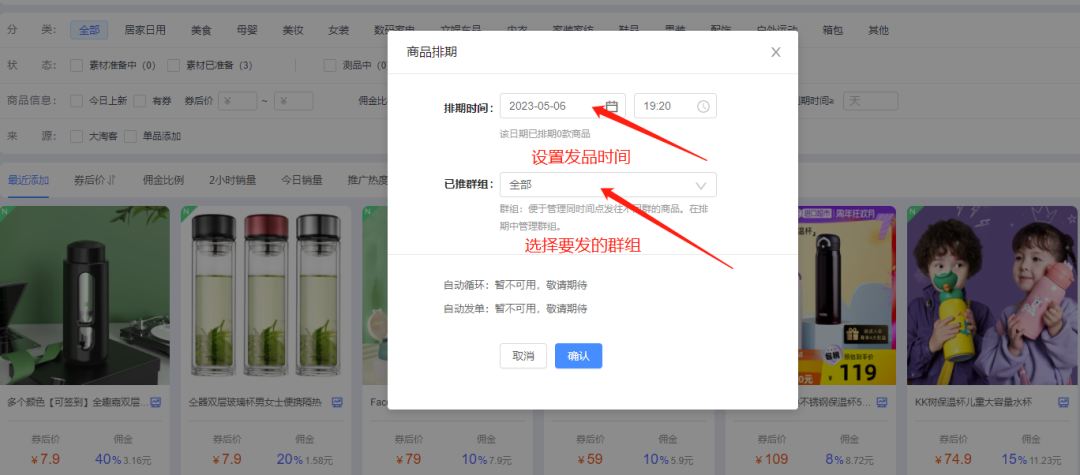This screenshot has width=1080, height=475.
Task: Click chart icon on KK树保温杯 product card
Action: coord(1063,402)
